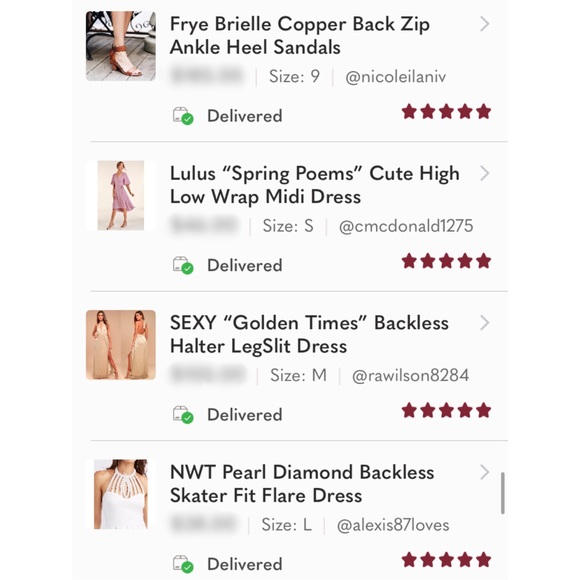The width and height of the screenshot is (580, 580).
Task: Click the delivered package icon for Pearl Diamond dress
Action: 183,564
